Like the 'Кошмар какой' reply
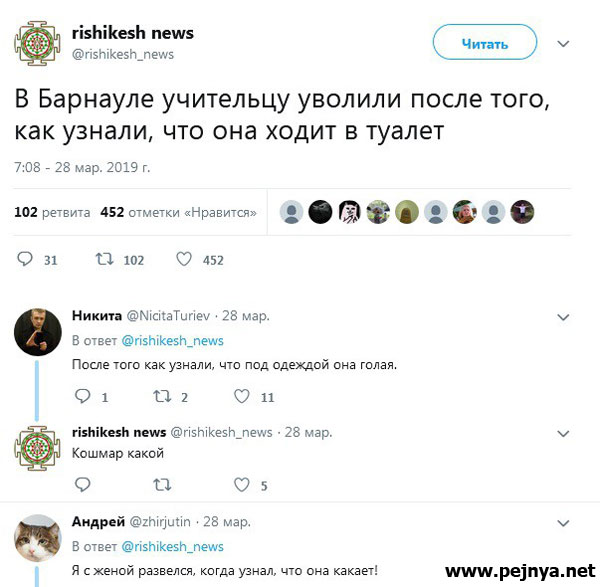600x587 pixels. click(242, 485)
